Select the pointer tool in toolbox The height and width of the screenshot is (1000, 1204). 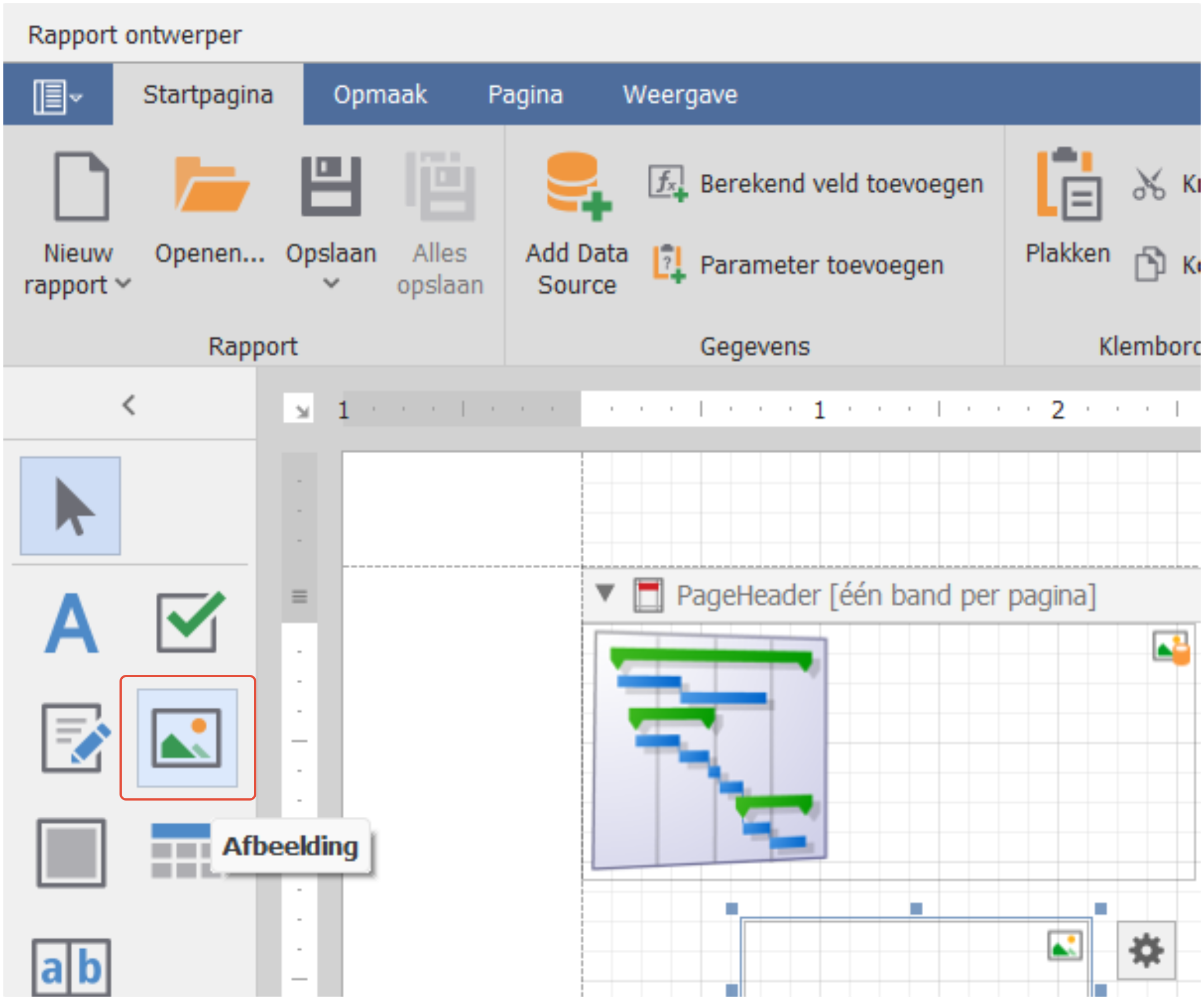[70, 506]
